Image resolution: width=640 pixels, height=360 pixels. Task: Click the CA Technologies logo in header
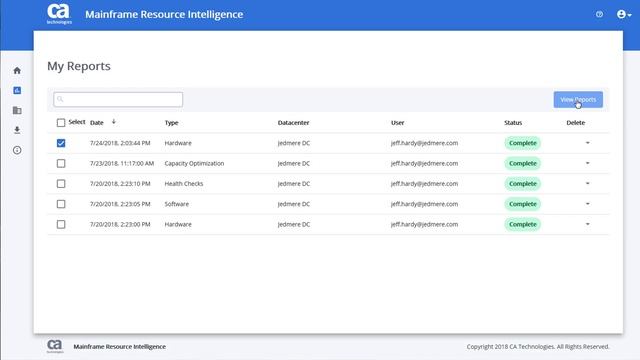(x=59, y=14)
